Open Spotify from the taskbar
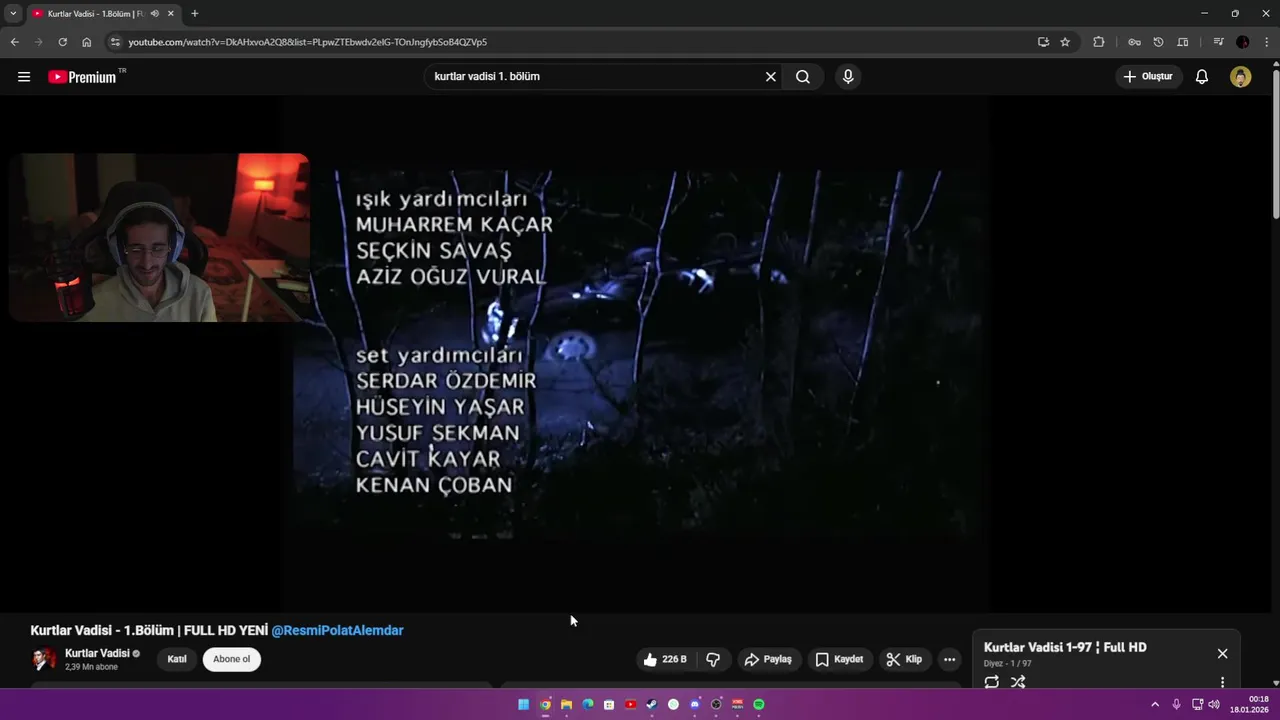 tap(759, 704)
